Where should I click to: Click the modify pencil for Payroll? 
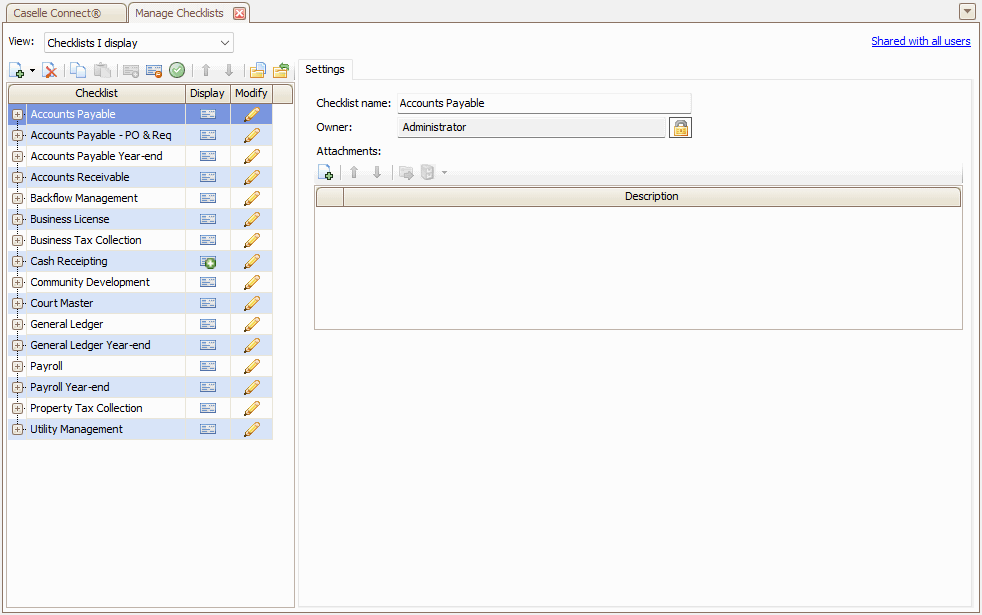click(x=252, y=366)
